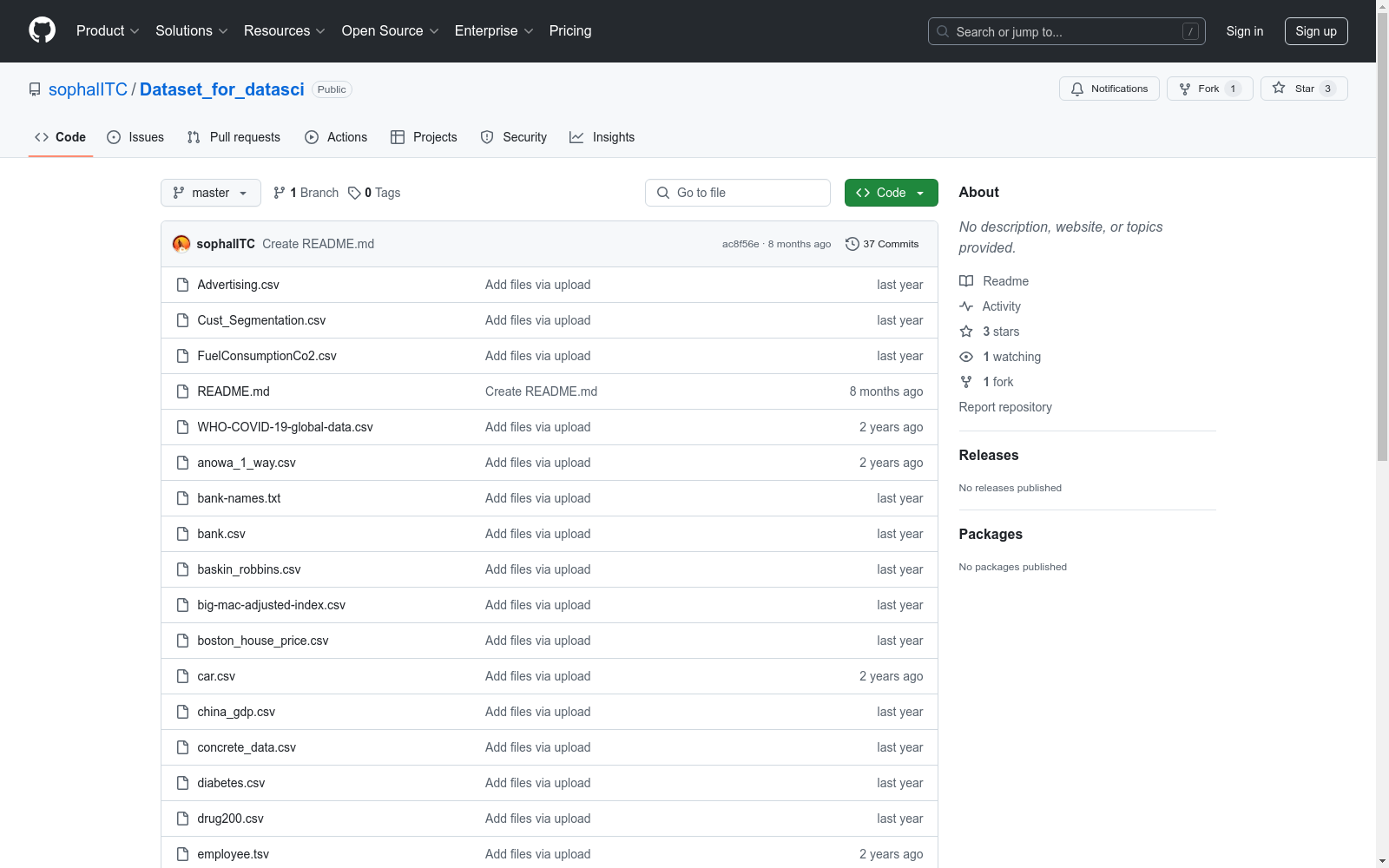Click the Notifications bell button

pyautogui.click(x=1109, y=89)
